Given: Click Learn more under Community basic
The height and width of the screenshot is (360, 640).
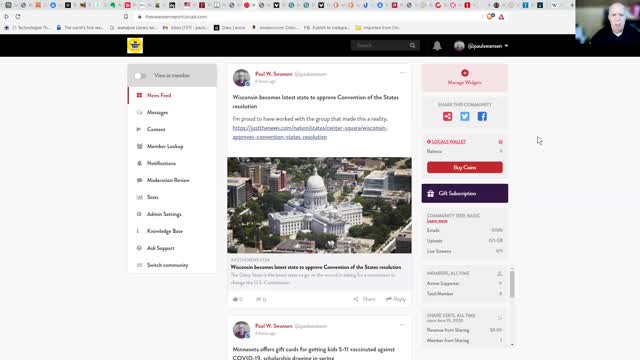Looking at the screenshot, I should pos(437,221).
